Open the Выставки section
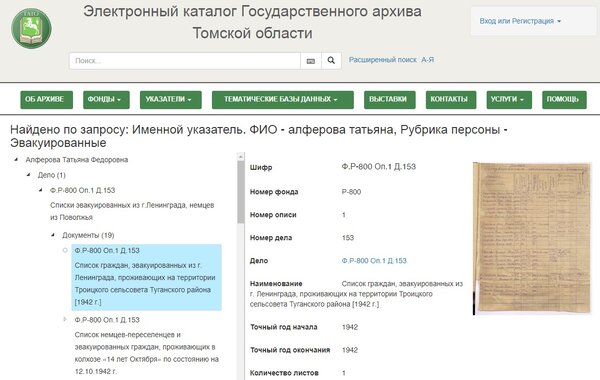Viewport: 600px width, 380px height. (390, 99)
